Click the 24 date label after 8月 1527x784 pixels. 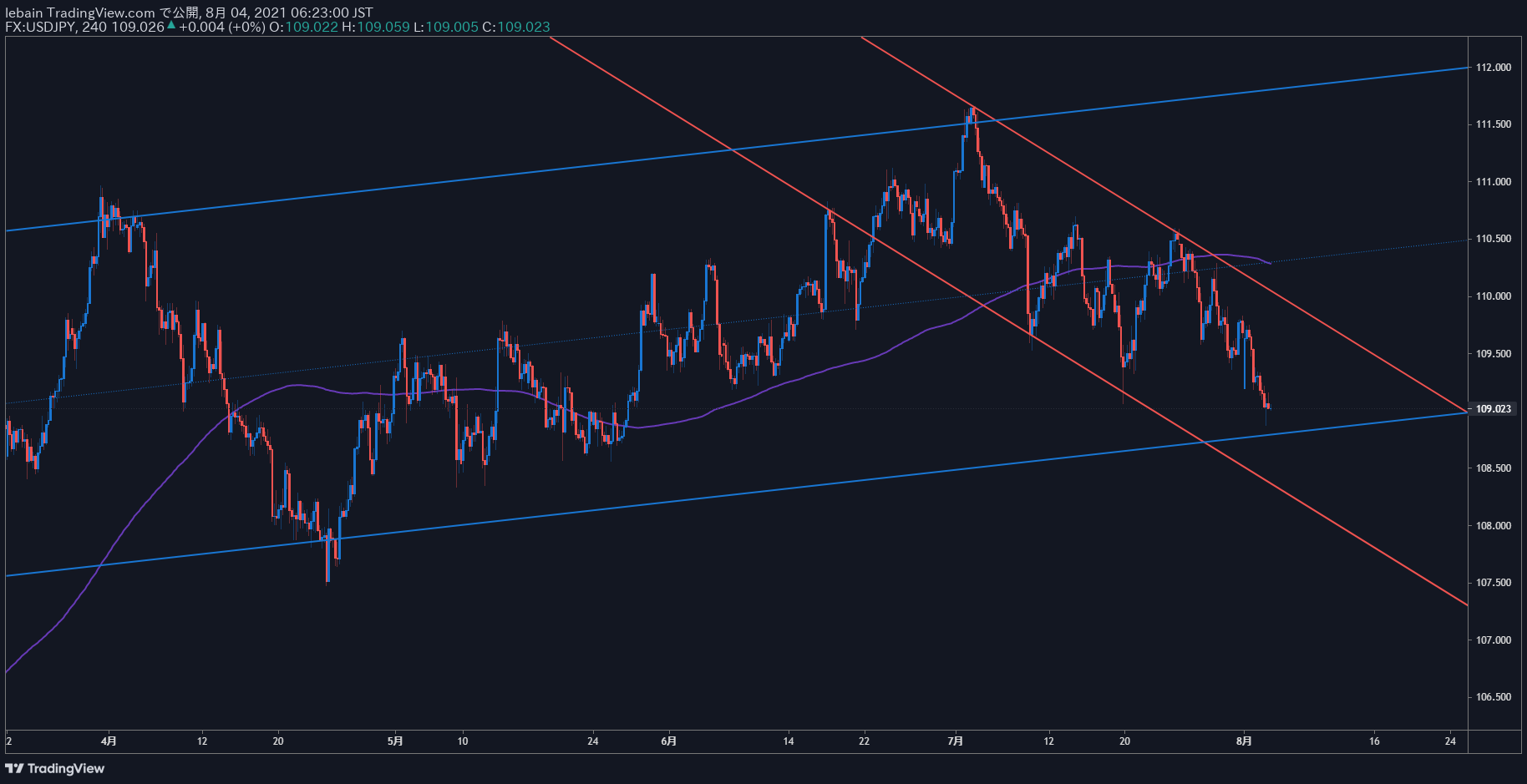click(x=1451, y=741)
